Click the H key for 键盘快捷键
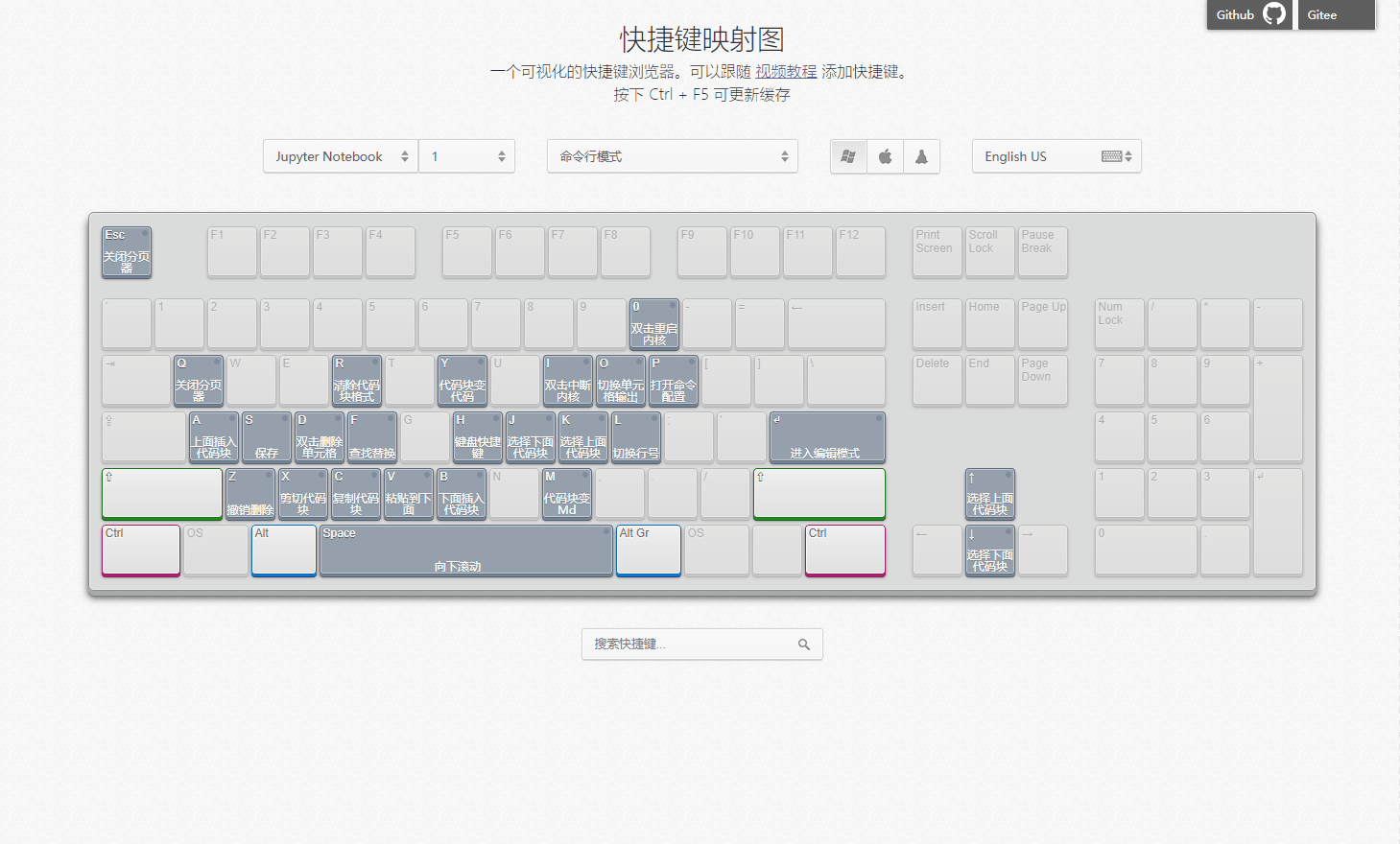 click(477, 437)
